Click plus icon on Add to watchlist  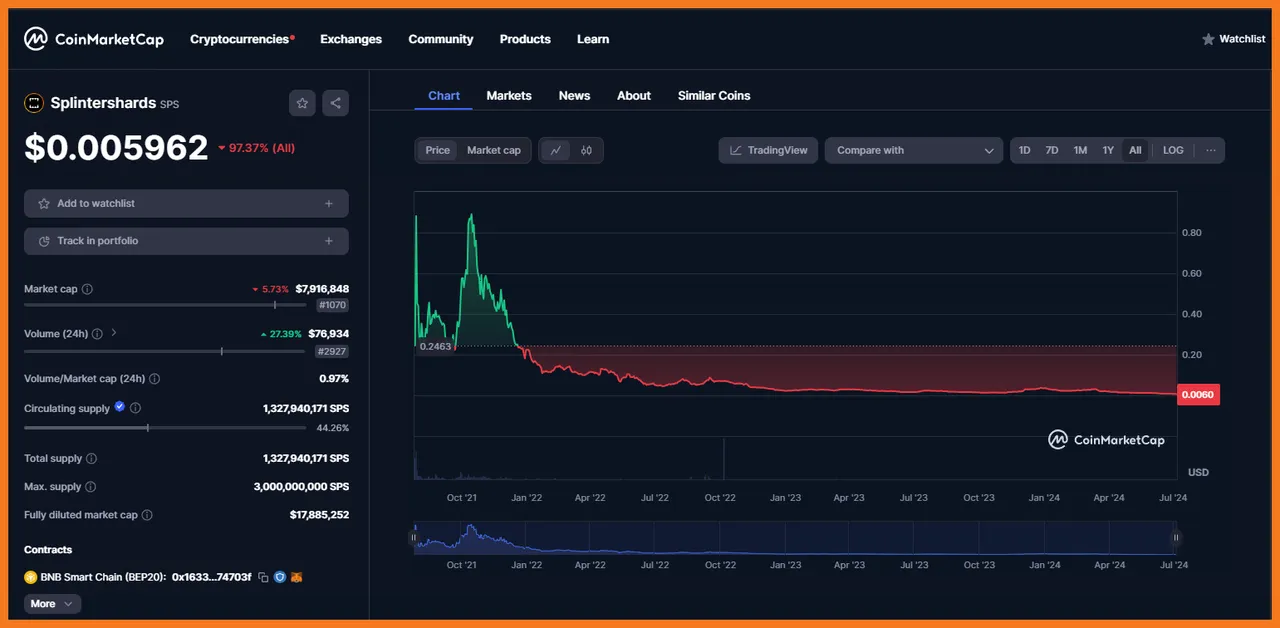tap(329, 203)
